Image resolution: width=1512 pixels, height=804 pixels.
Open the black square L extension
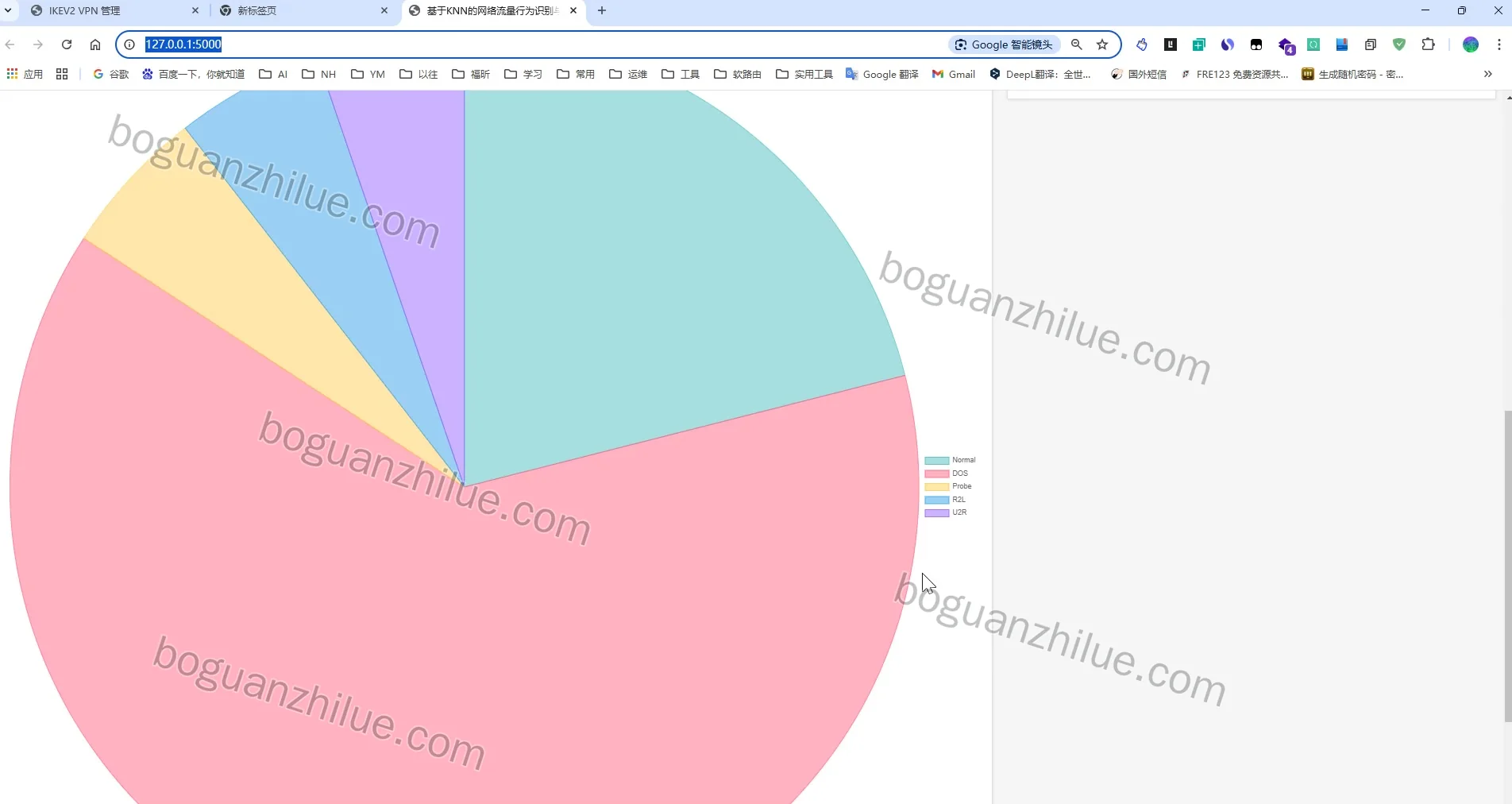[1171, 44]
